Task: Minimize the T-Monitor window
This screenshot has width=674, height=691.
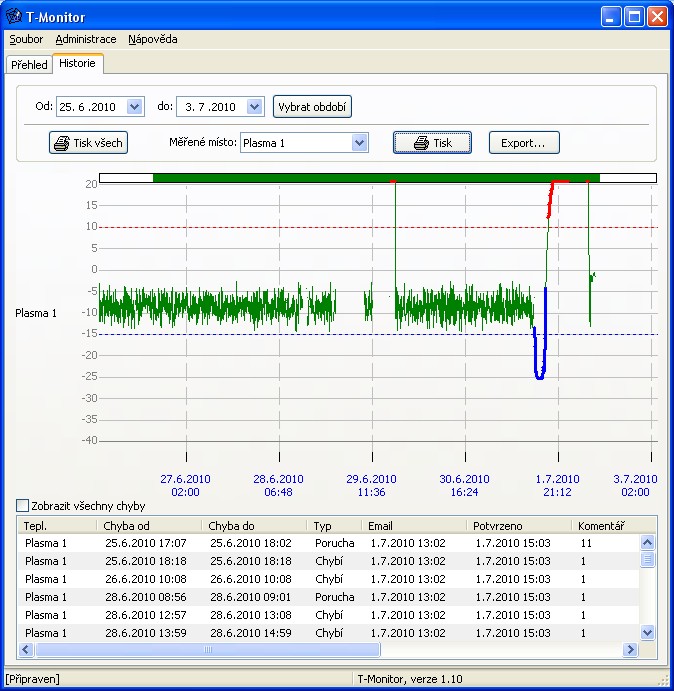Action: [611, 17]
